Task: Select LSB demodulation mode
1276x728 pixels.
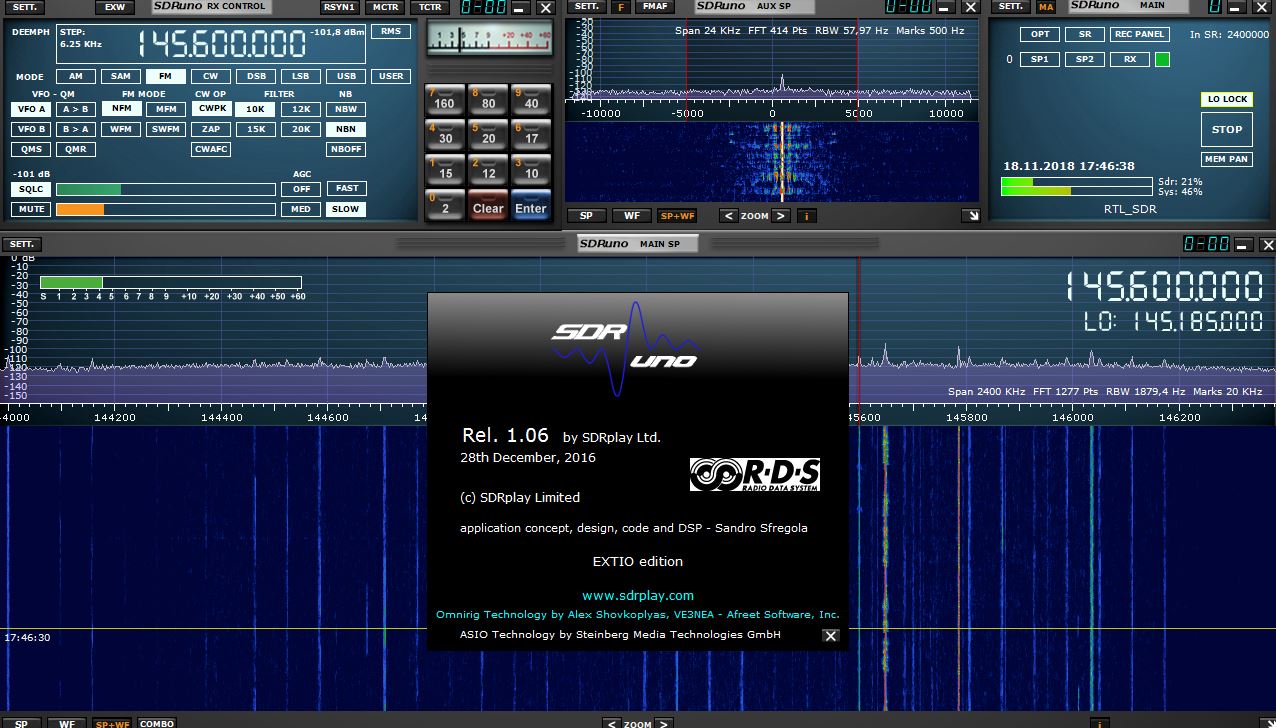Action: [x=300, y=76]
